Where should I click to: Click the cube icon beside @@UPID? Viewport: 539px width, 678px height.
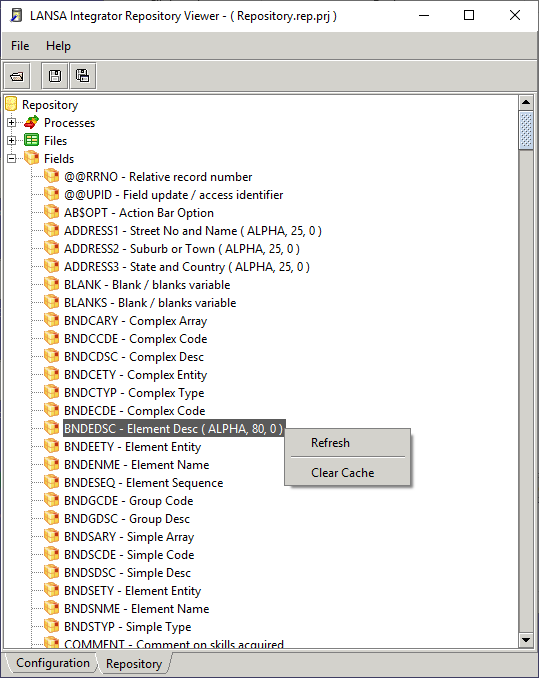(52, 194)
